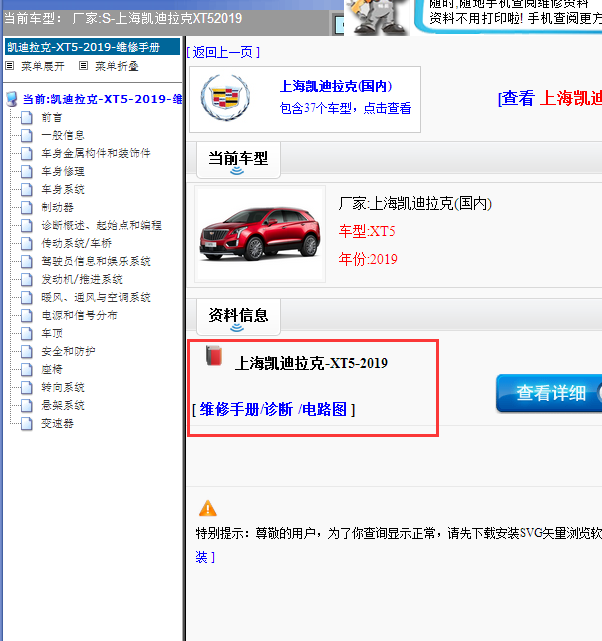Click the page icon next to 驾驶员信息和娱乐系统
This screenshot has width=602, height=641.
(27, 262)
